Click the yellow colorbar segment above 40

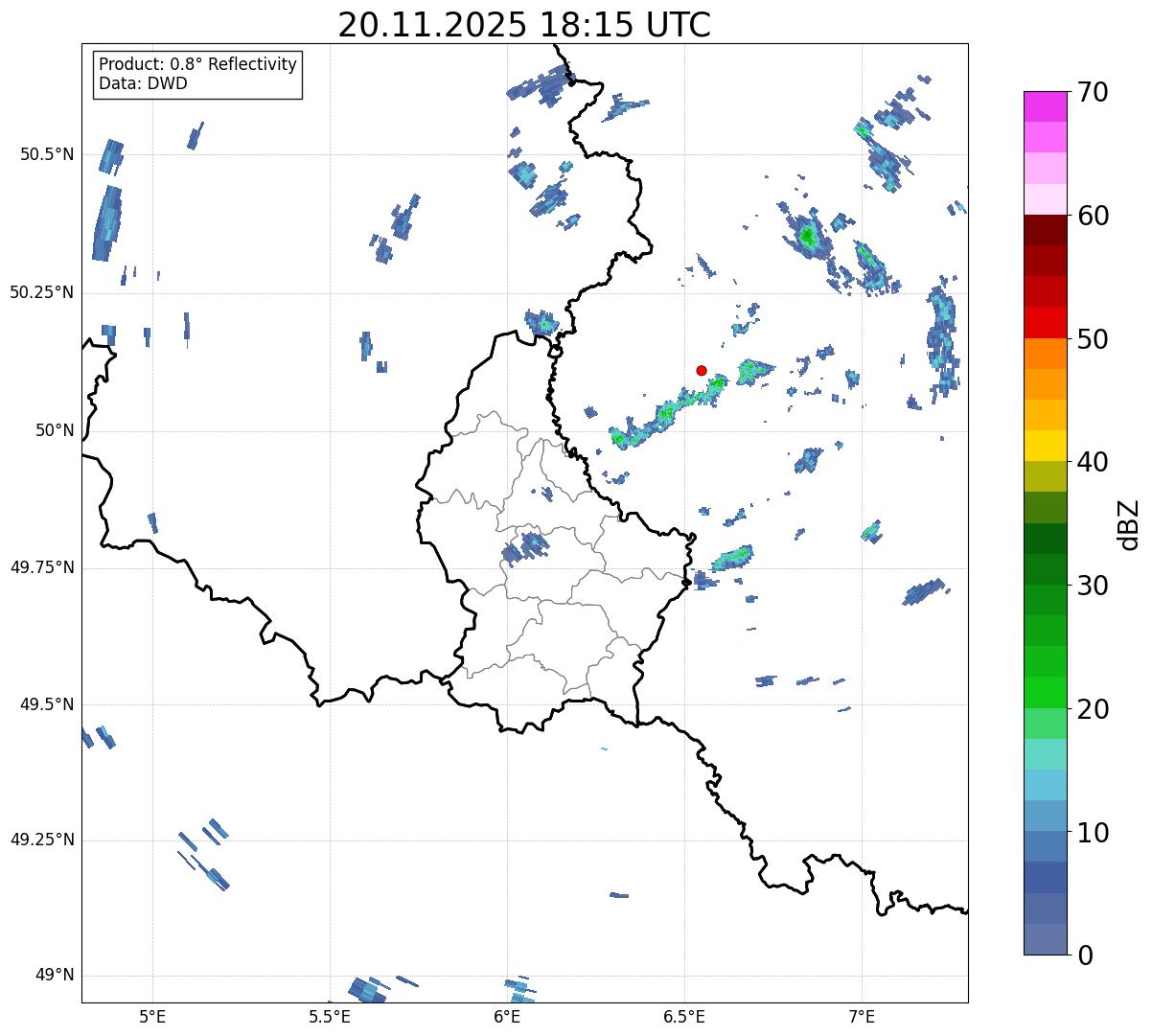point(1045,446)
